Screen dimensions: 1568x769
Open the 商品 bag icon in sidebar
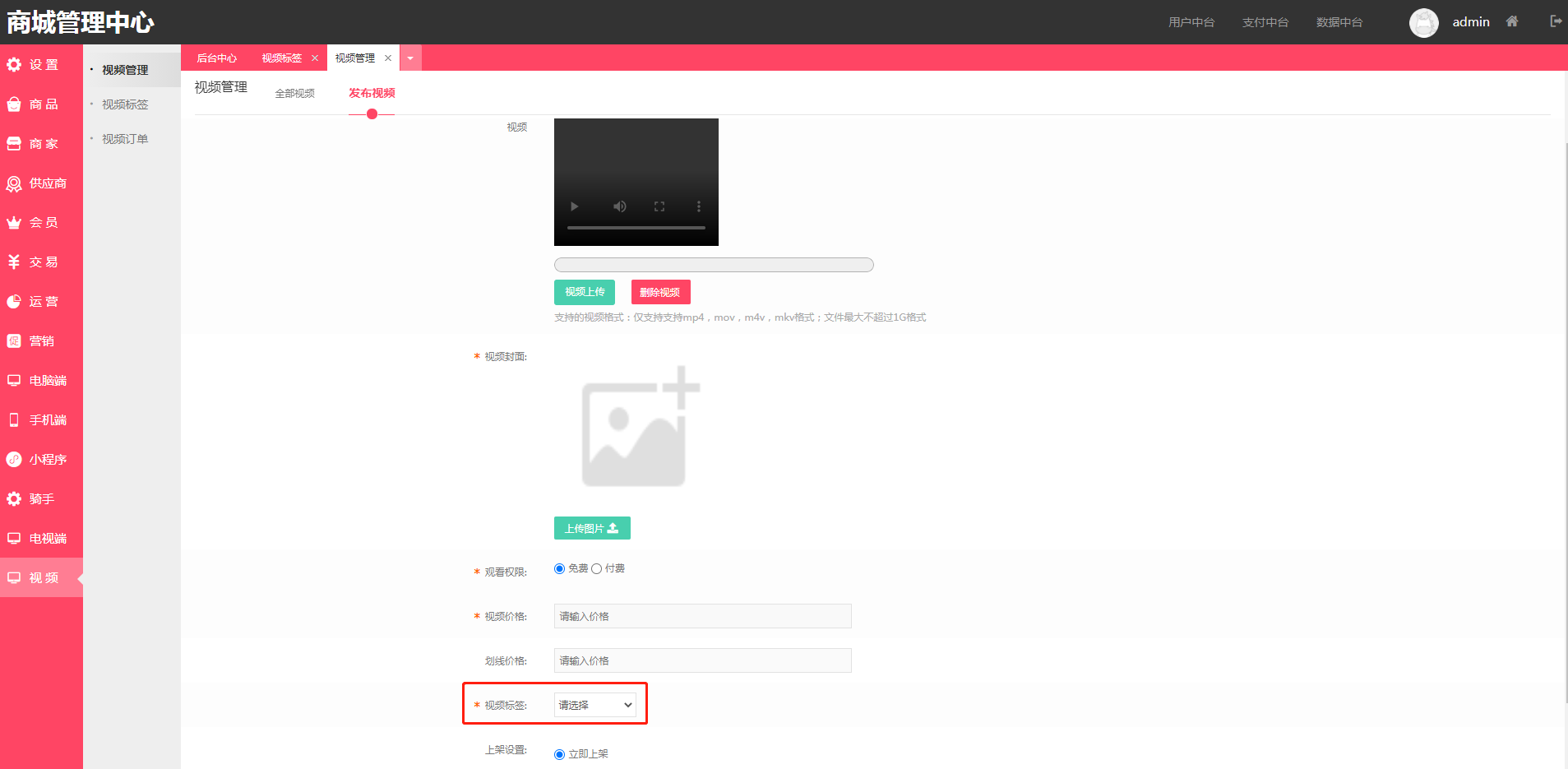(14, 104)
